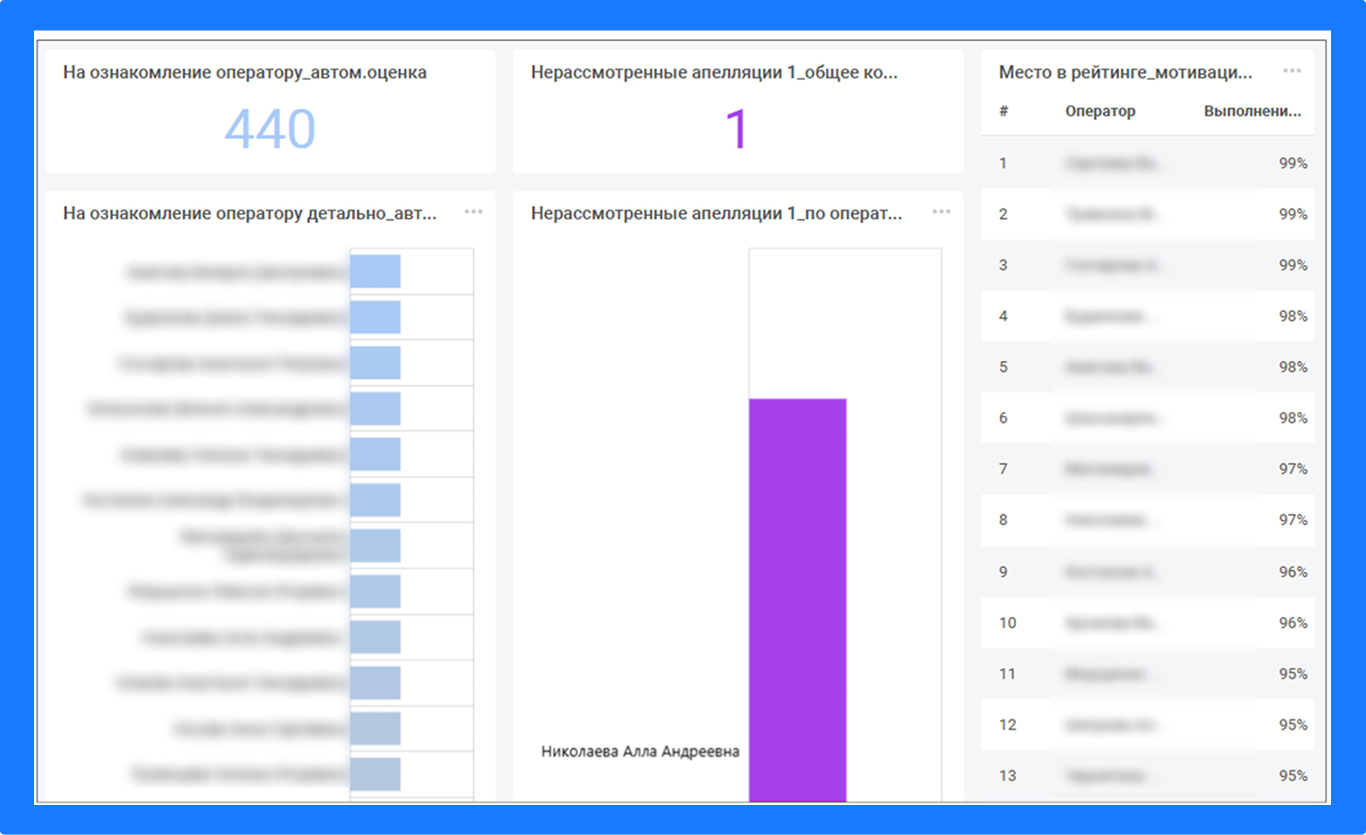Select the row ranked 1 in the rating table
1366x835 pixels.
coord(1148,162)
